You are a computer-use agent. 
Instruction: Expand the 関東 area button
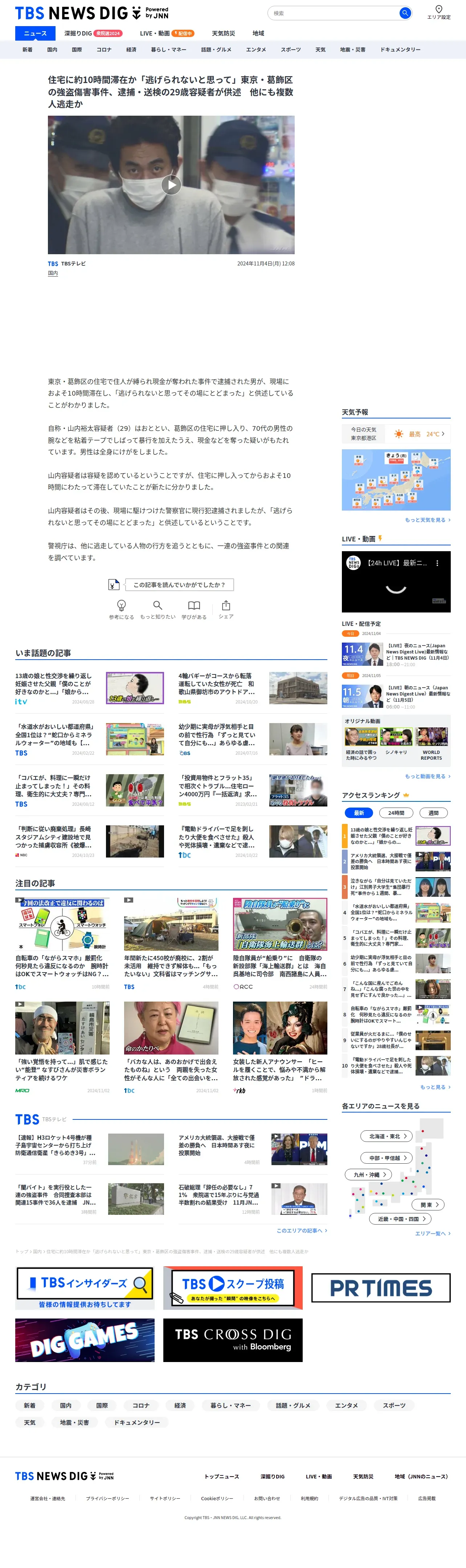point(429,1204)
